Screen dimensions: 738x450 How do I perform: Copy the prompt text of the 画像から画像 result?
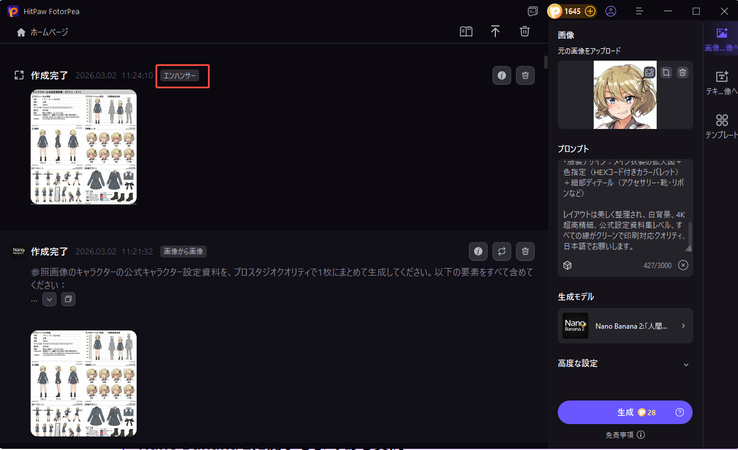[68, 299]
